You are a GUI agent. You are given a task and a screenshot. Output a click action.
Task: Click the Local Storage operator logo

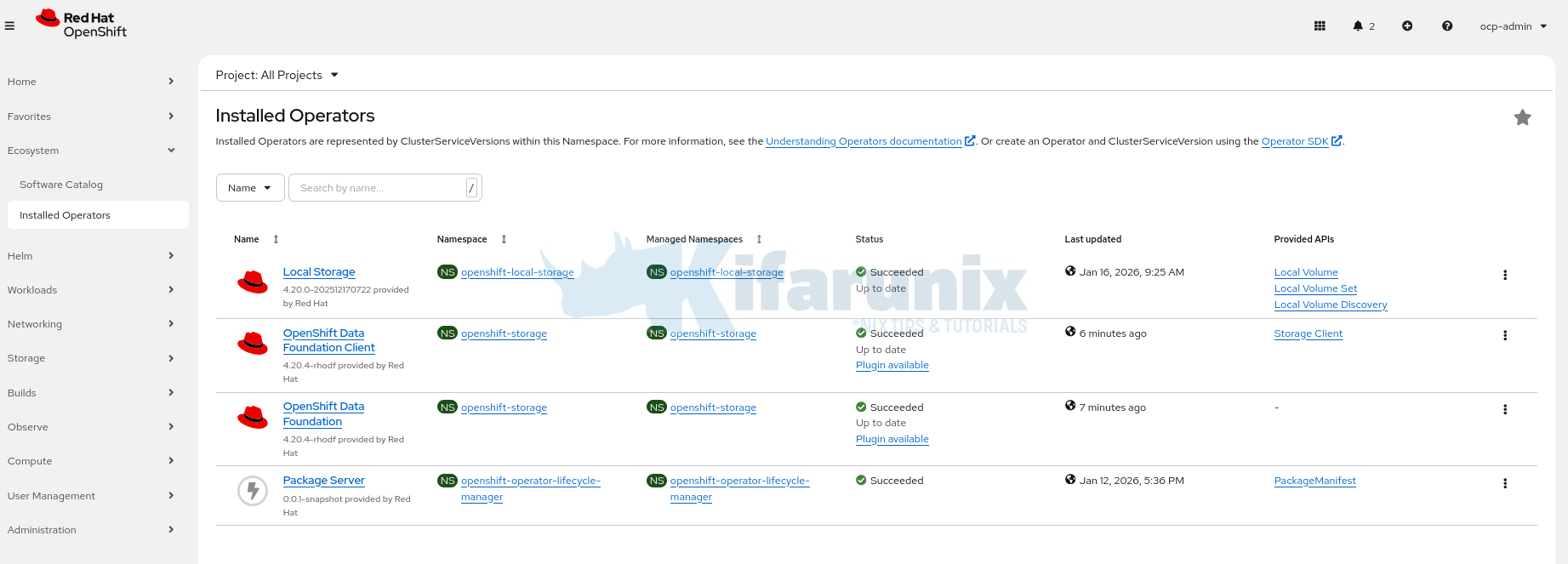253,282
